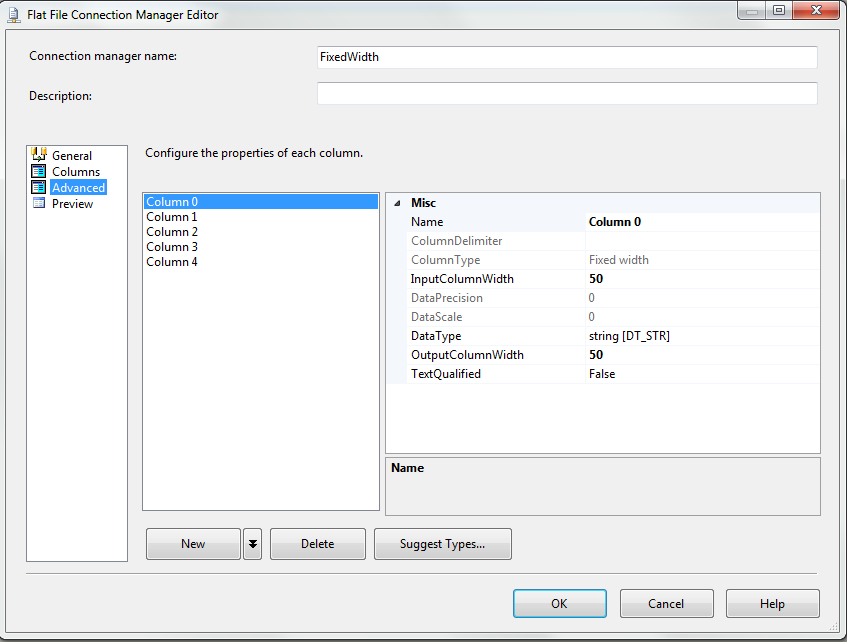Select the General page icon
Viewport: 847px width, 642px height.
pos(41,155)
